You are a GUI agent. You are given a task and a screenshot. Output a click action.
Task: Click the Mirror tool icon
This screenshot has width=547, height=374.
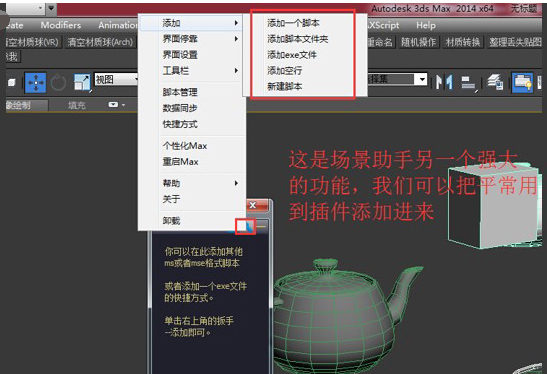(444, 82)
